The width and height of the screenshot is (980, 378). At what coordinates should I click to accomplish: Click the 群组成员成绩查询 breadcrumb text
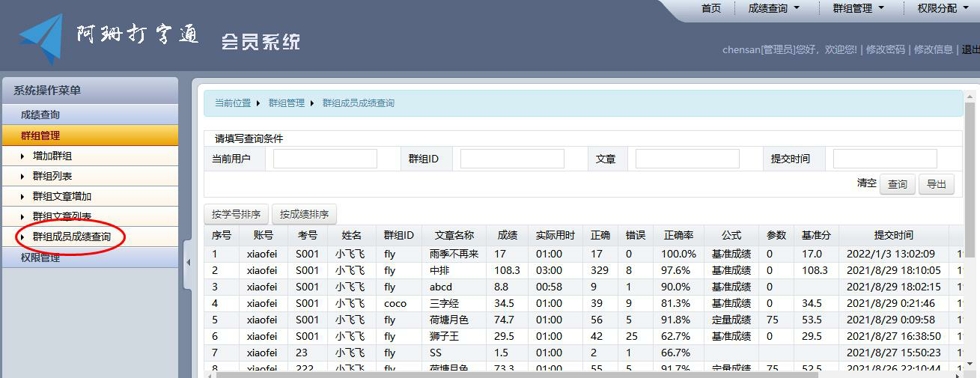(358, 103)
